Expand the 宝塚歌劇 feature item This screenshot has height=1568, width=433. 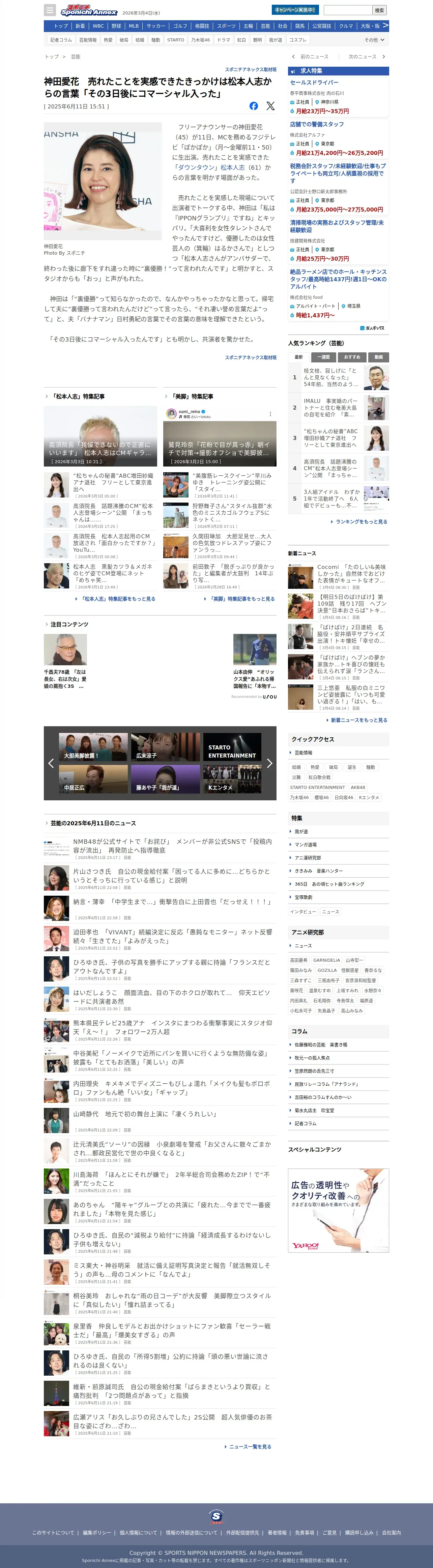click(339, 897)
